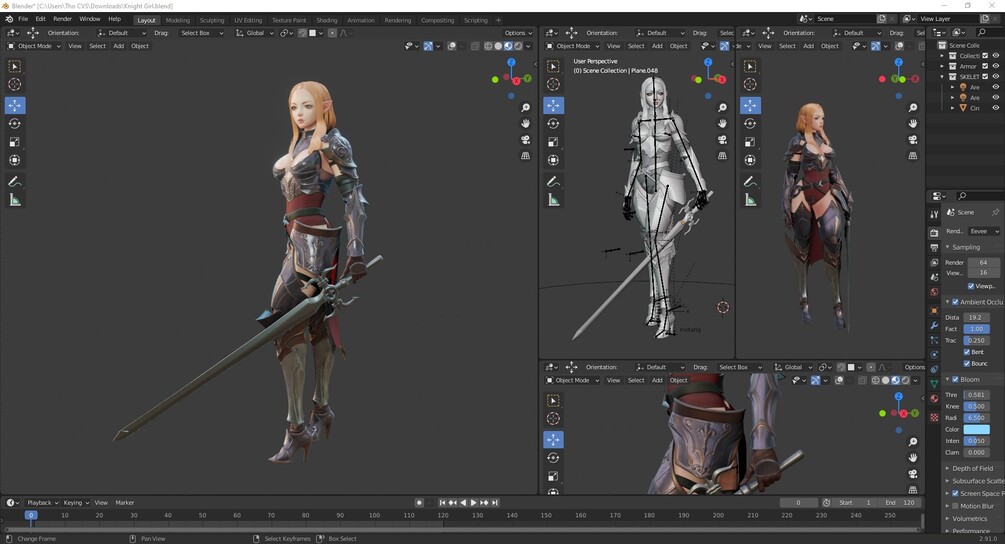
Task: Select the Measure tool in the main viewport
Action: (x=15, y=200)
